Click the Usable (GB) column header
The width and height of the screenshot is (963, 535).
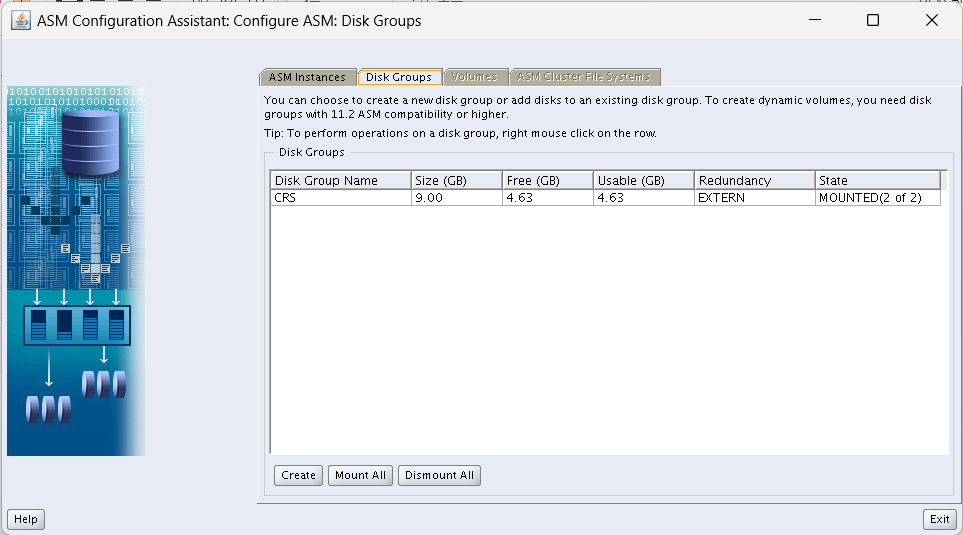click(x=644, y=180)
